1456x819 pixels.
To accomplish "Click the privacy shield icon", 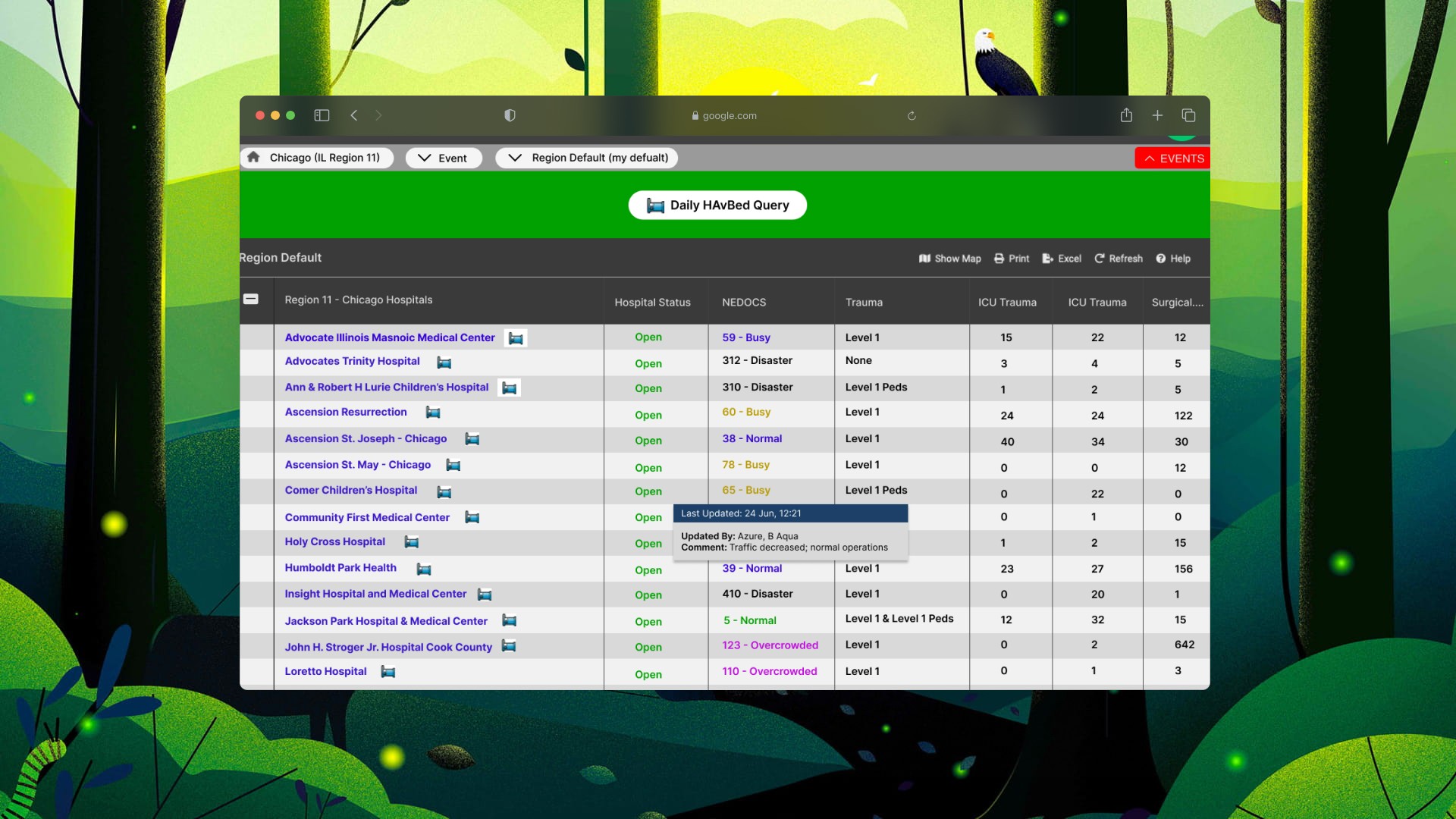I will pos(510,115).
